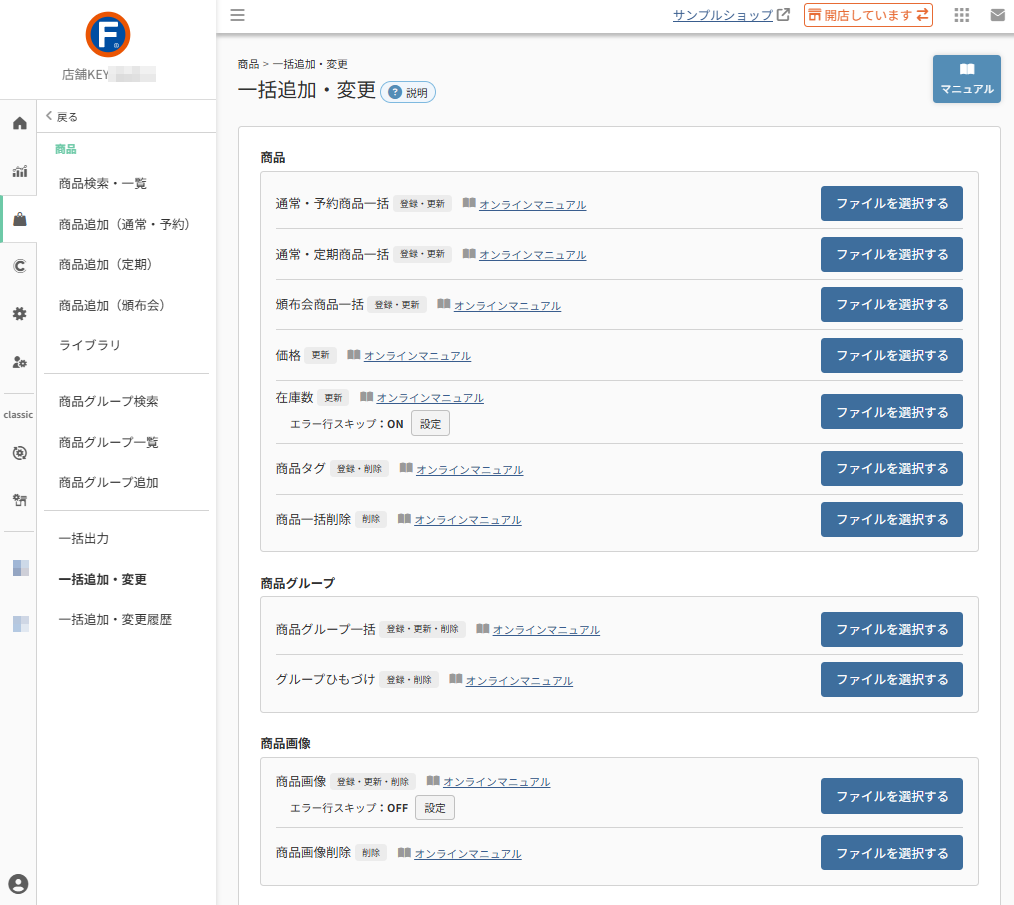Choose a file for 在庫数 update
Image resolution: width=1014 pixels, height=905 pixels.
891,412
